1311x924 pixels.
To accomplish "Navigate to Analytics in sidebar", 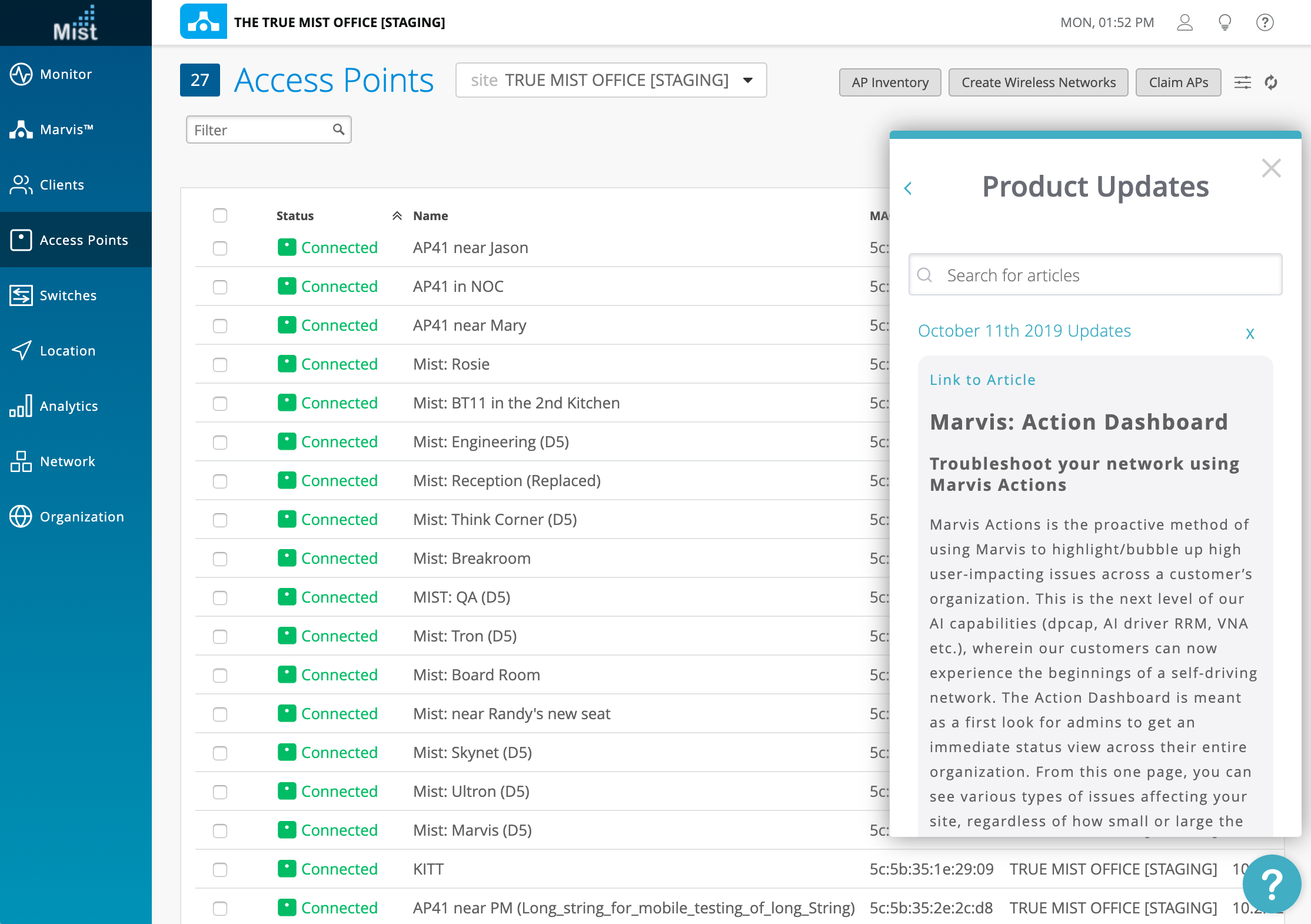I will [x=68, y=406].
